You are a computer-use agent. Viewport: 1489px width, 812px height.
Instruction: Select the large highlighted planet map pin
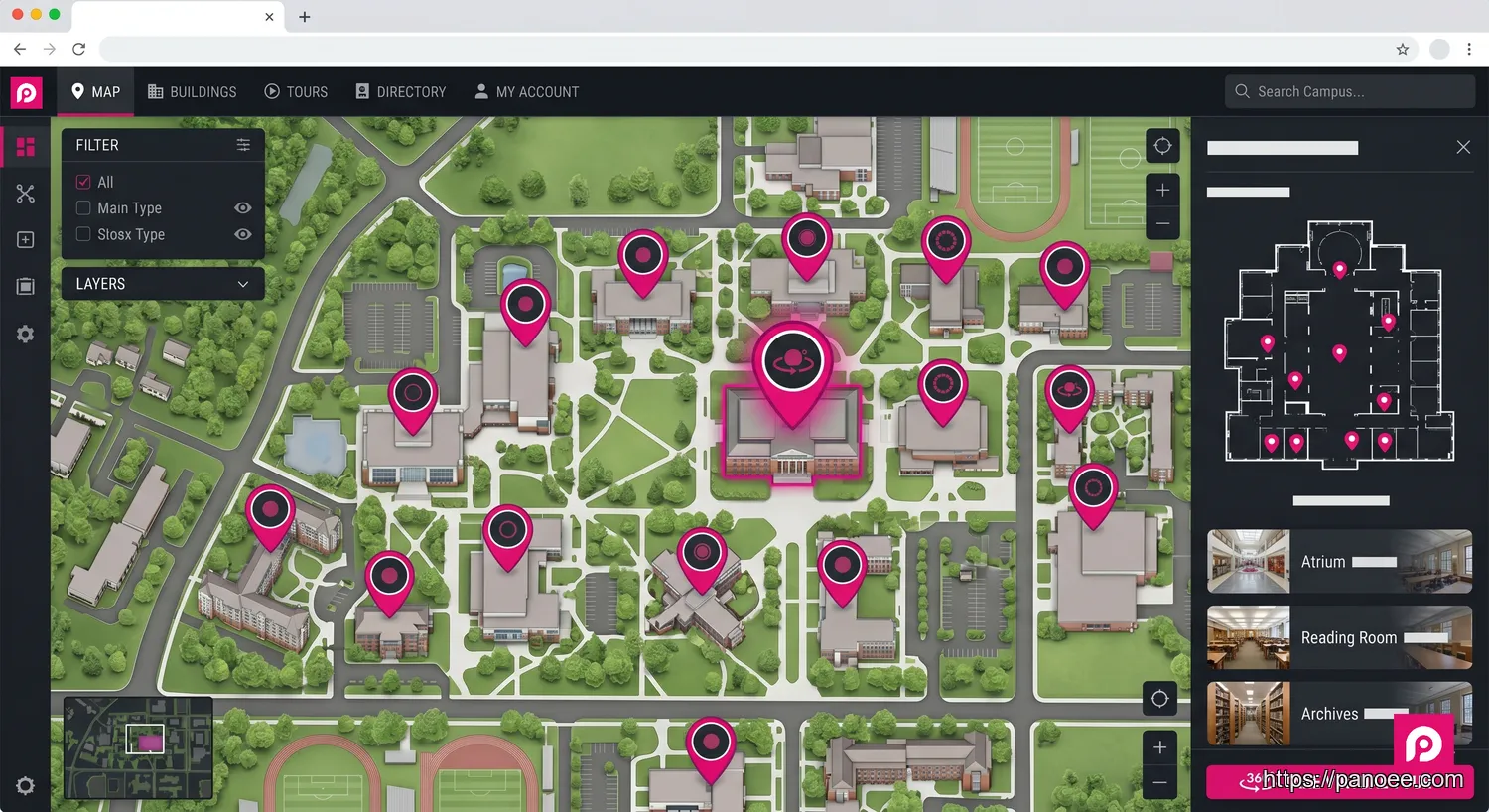(792, 373)
